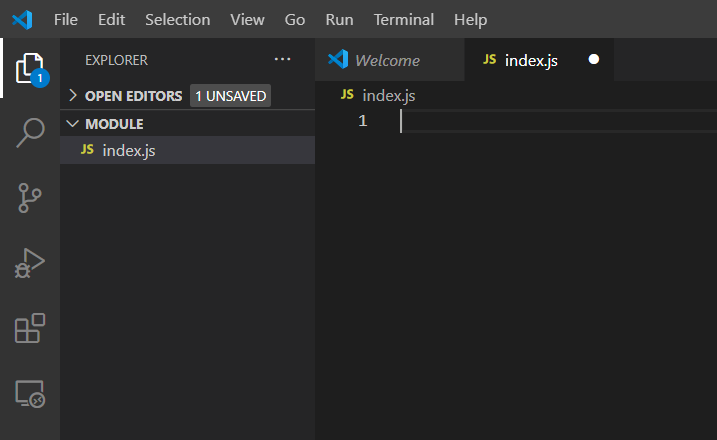Screen dimensions: 717x440
Task: Open the Edit menu
Action: [x=111, y=20]
